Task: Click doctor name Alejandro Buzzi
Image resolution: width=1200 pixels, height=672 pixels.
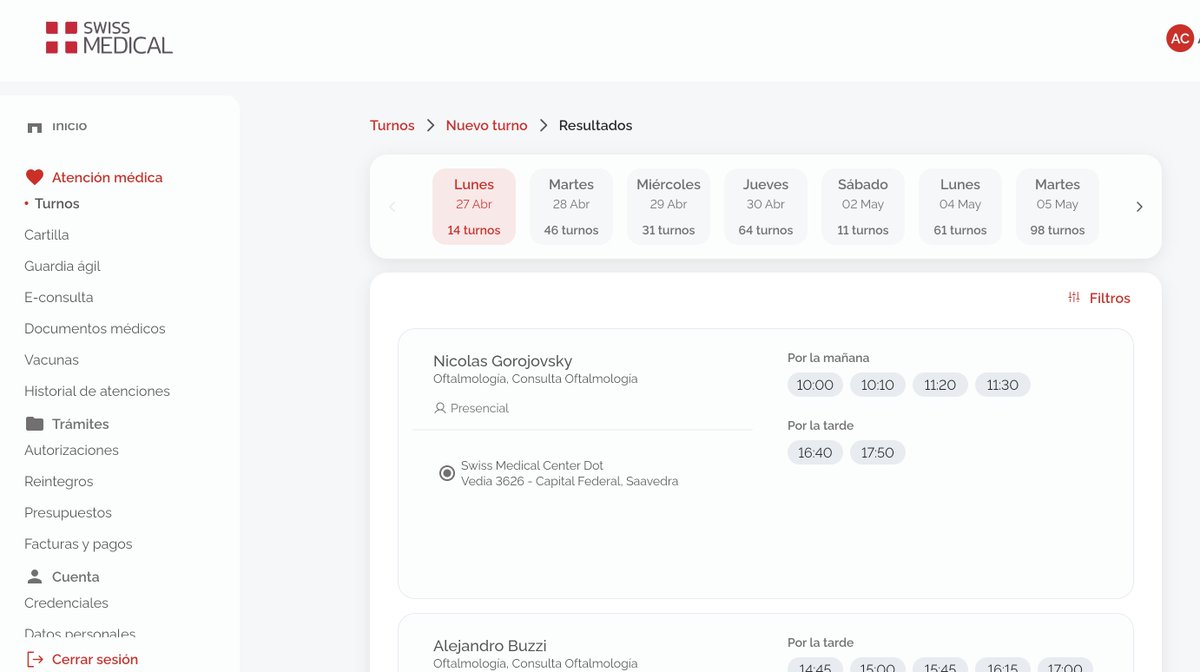Action: pos(490,646)
